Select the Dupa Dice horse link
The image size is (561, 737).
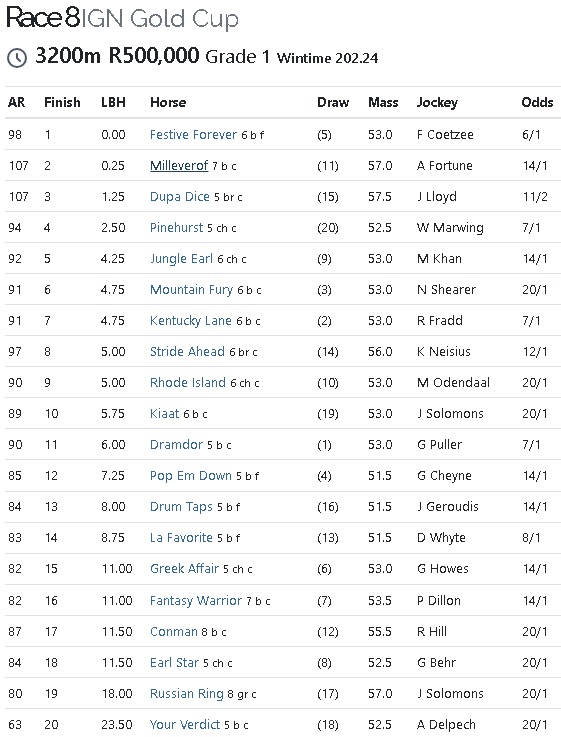coord(179,197)
